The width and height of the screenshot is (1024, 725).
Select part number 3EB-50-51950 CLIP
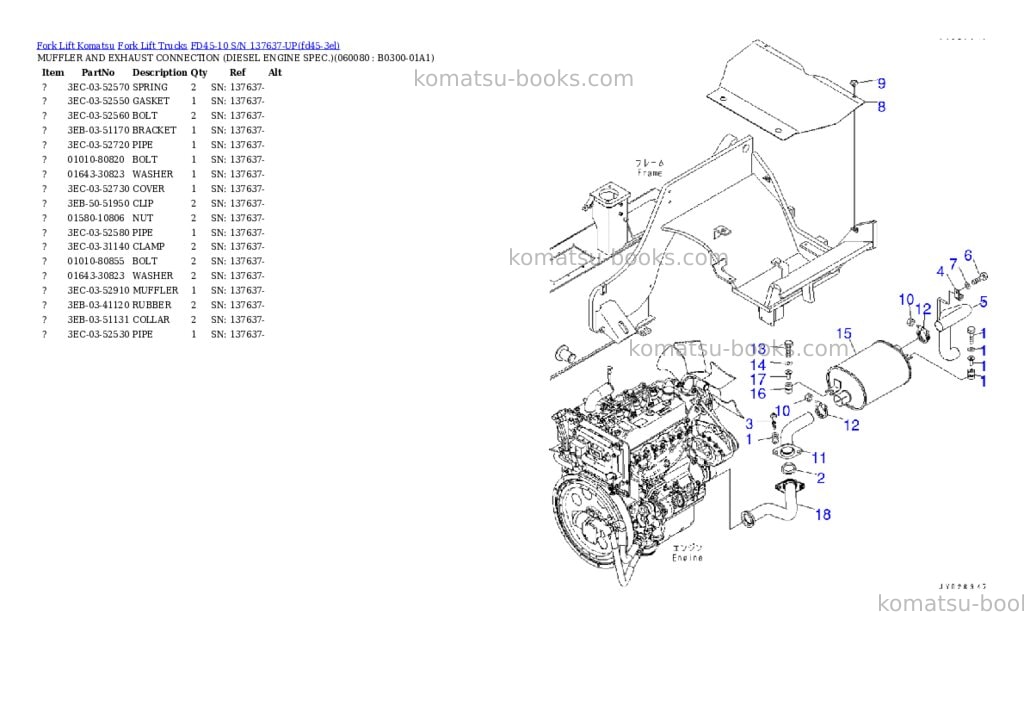(110, 203)
